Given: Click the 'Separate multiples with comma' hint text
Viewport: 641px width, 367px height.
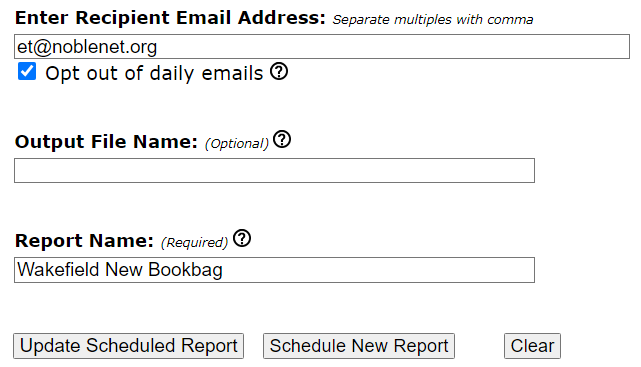Looking at the screenshot, I should 433,20.
